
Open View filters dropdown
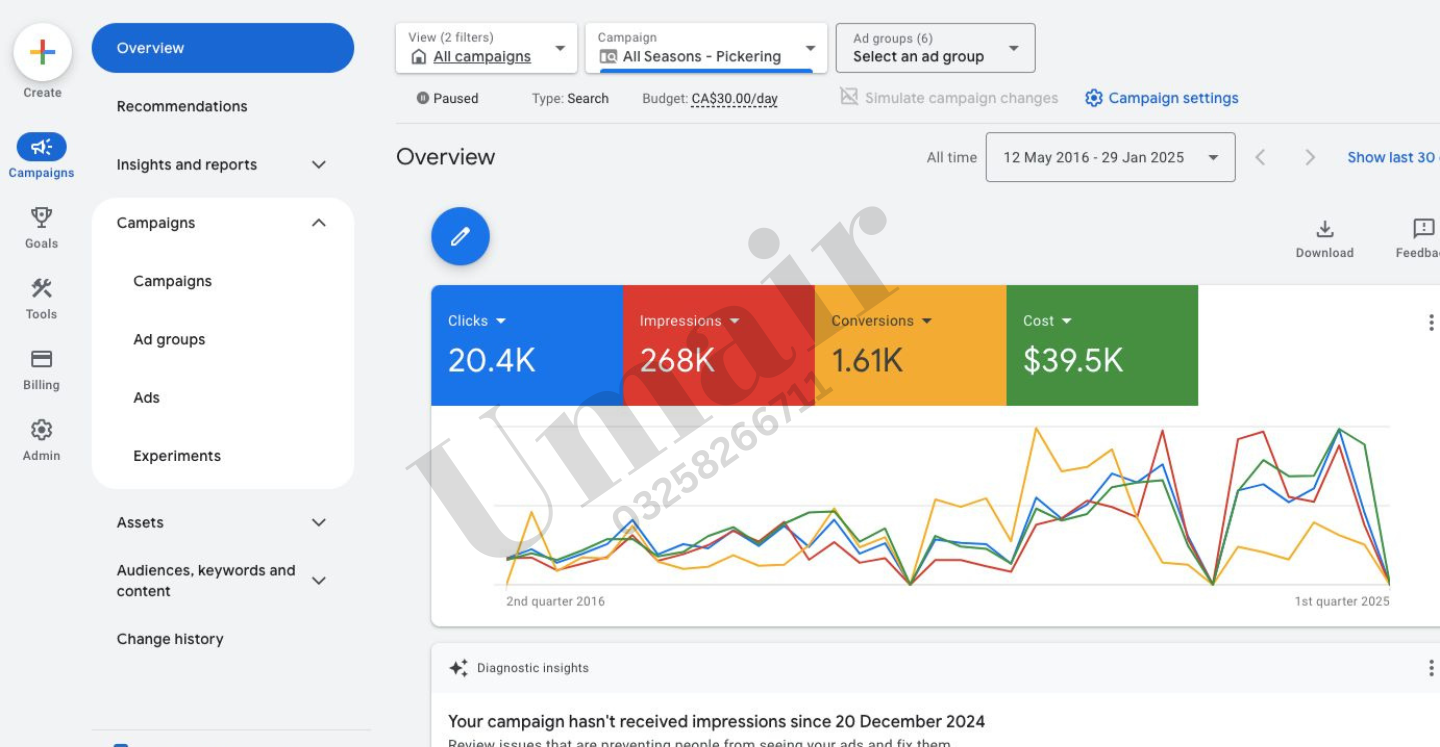pos(486,48)
